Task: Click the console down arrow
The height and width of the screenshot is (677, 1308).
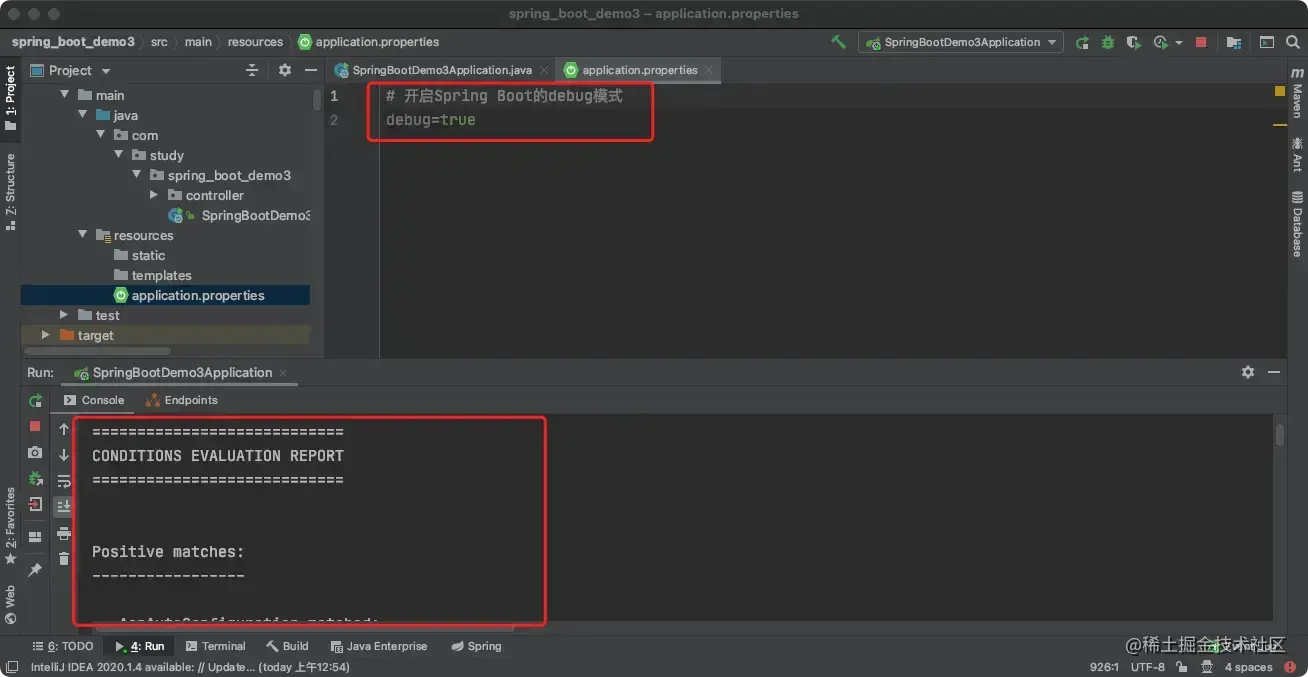Action: tap(64, 455)
